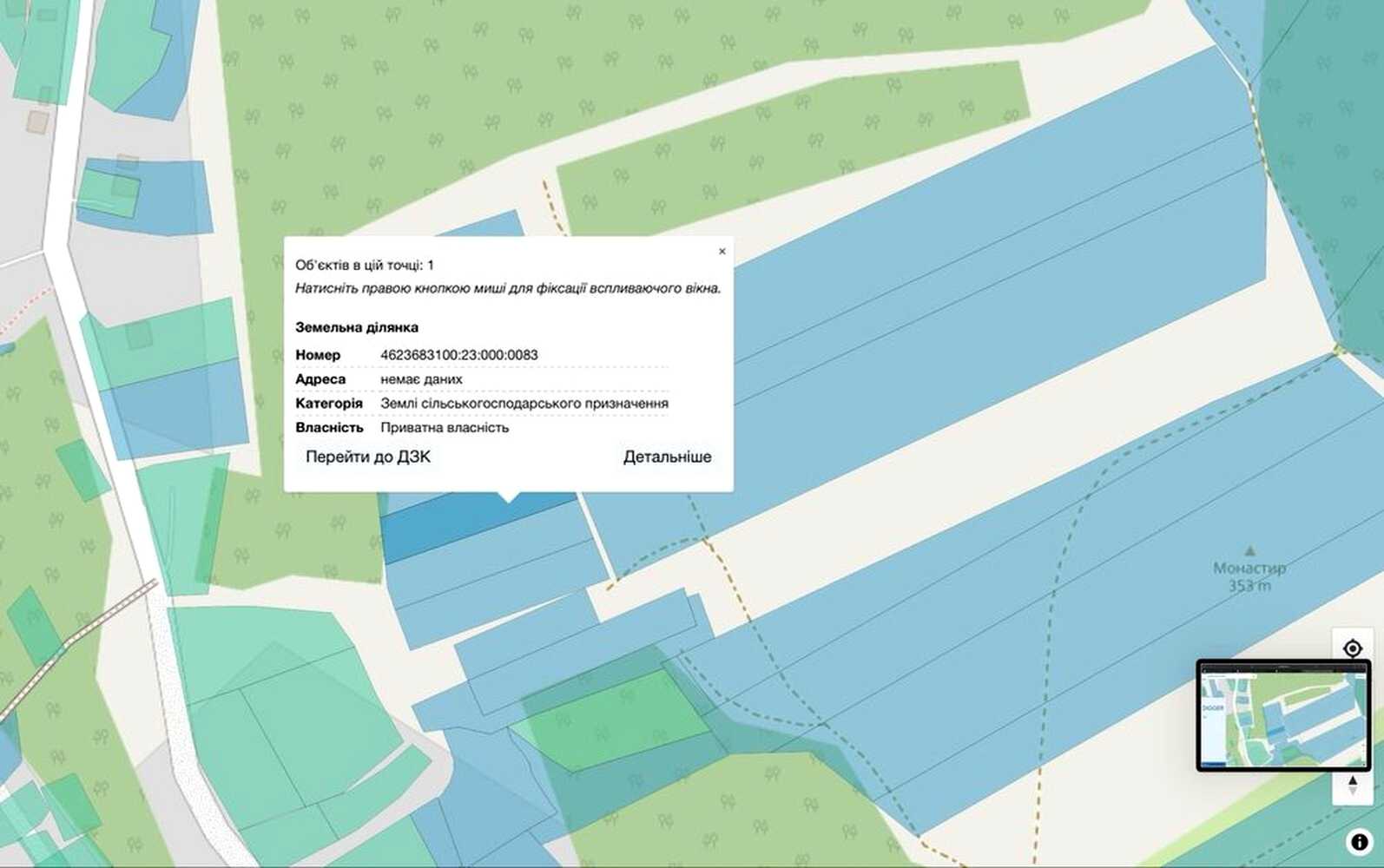Click the Об'єктів в цій точці text
Image resolution: width=1384 pixels, height=868 pixels.
tap(365, 265)
